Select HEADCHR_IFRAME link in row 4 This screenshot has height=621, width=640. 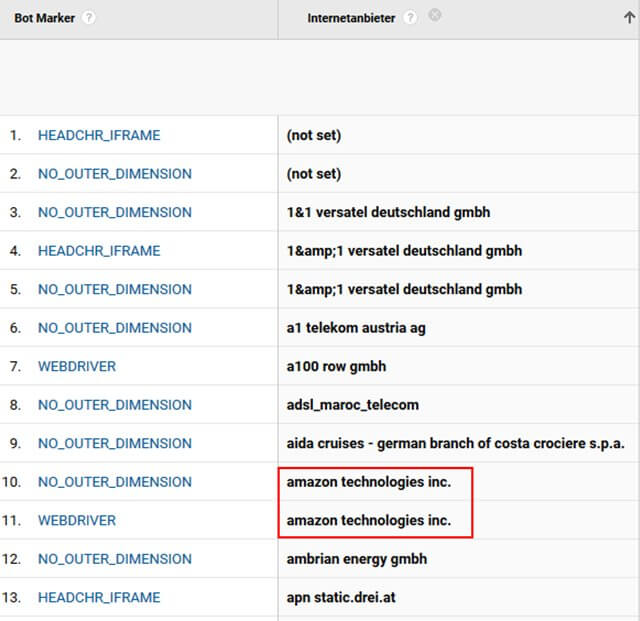(x=99, y=251)
